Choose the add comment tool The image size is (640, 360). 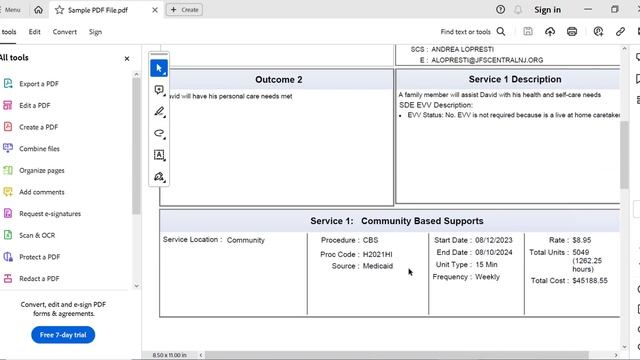[x=159, y=90]
